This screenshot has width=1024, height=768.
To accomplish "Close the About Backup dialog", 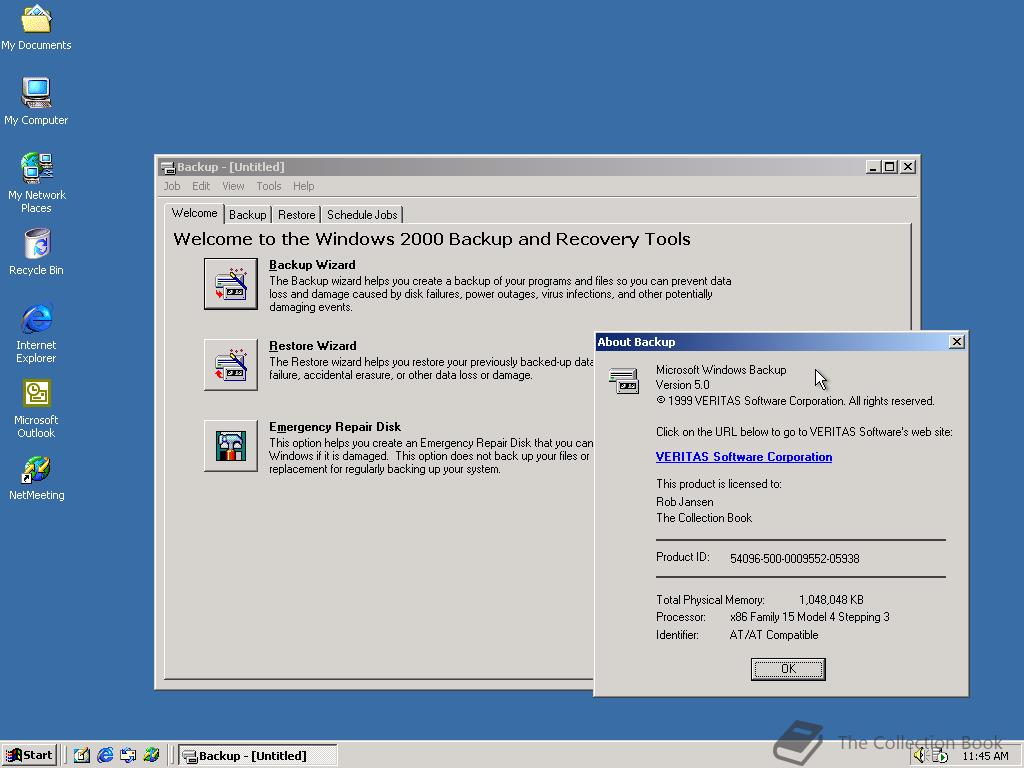I will (x=957, y=342).
